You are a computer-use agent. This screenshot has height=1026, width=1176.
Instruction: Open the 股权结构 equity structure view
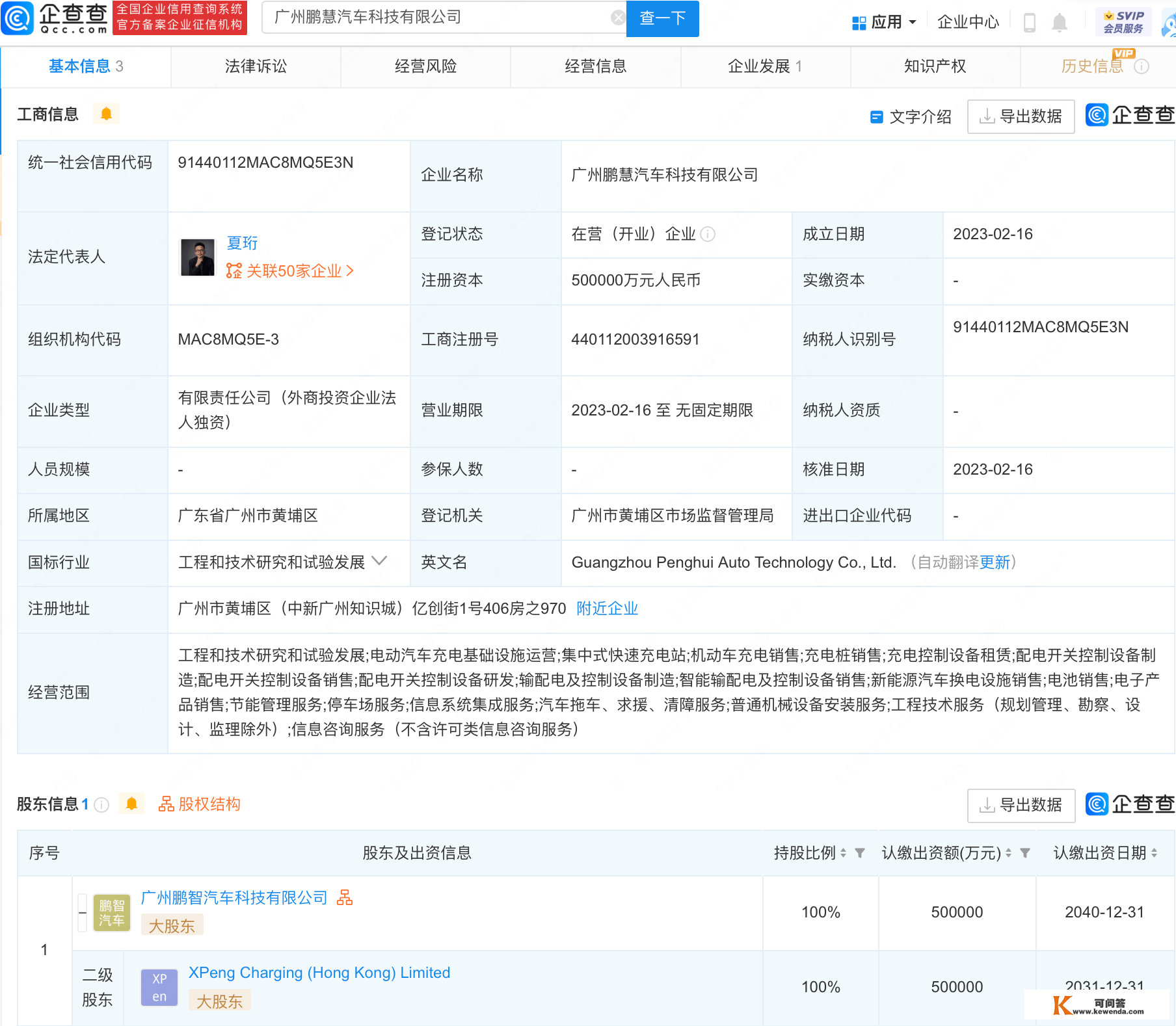pyautogui.click(x=200, y=804)
